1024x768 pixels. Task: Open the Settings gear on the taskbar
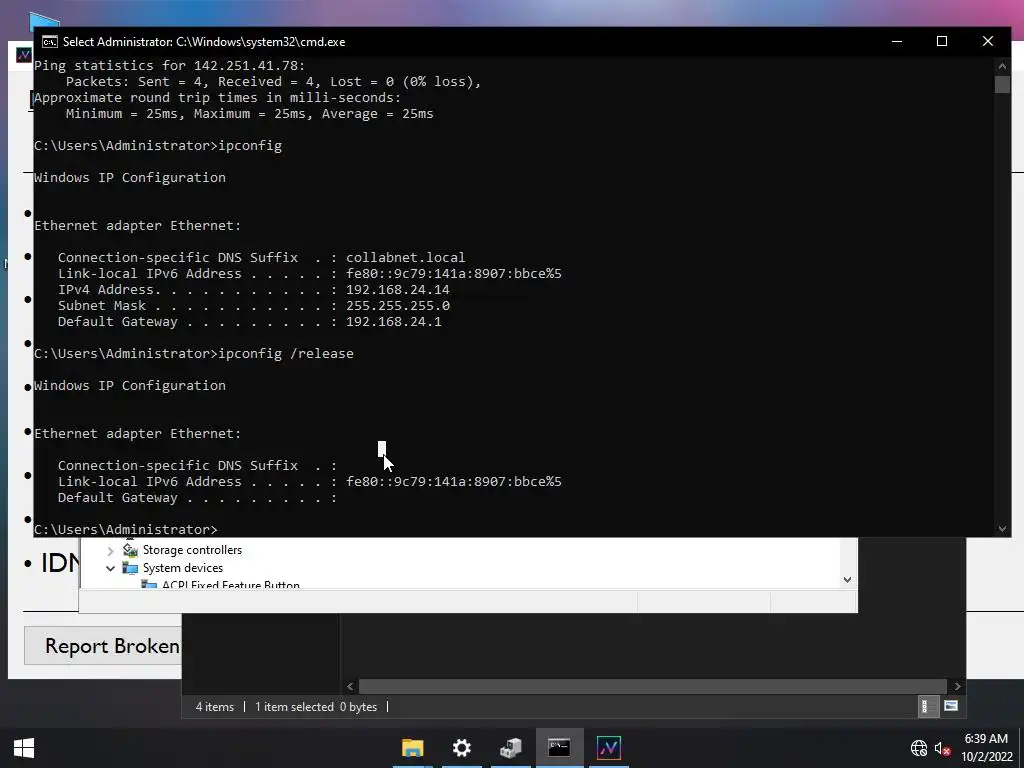click(462, 748)
